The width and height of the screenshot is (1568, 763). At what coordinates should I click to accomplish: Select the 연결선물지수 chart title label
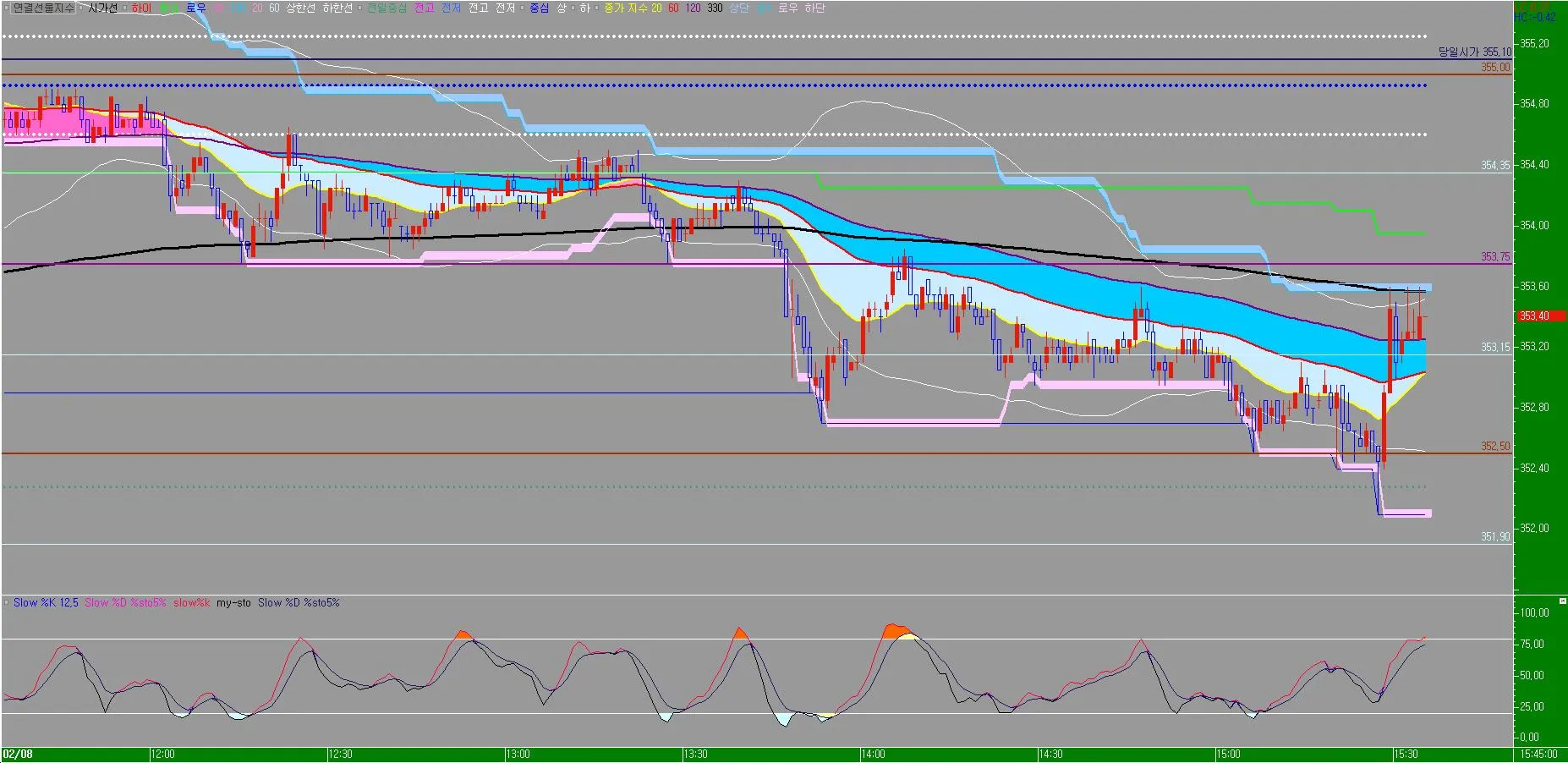click(x=43, y=8)
